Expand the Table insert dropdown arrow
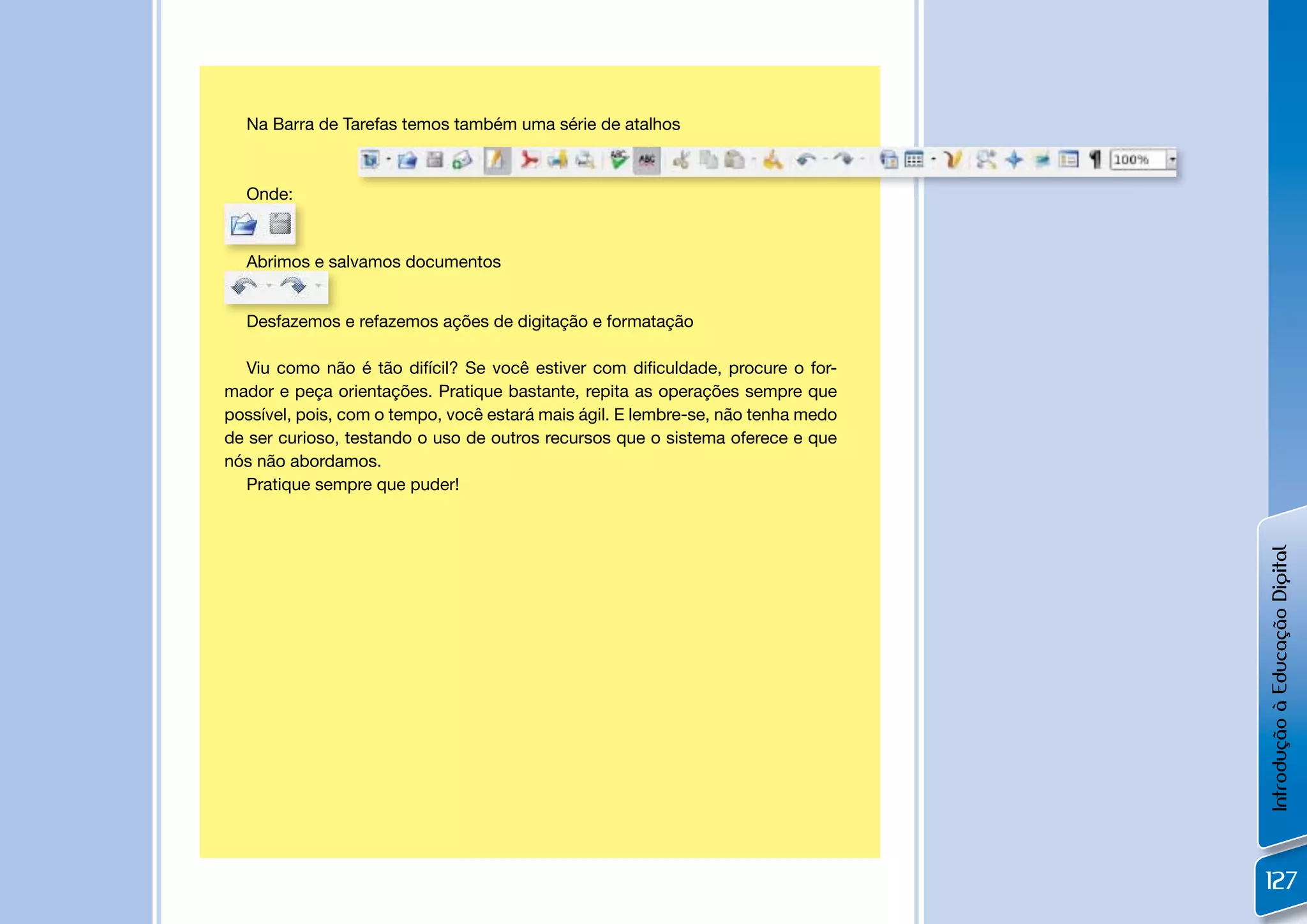The image size is (1307, 924). click(x=933, y=160)
